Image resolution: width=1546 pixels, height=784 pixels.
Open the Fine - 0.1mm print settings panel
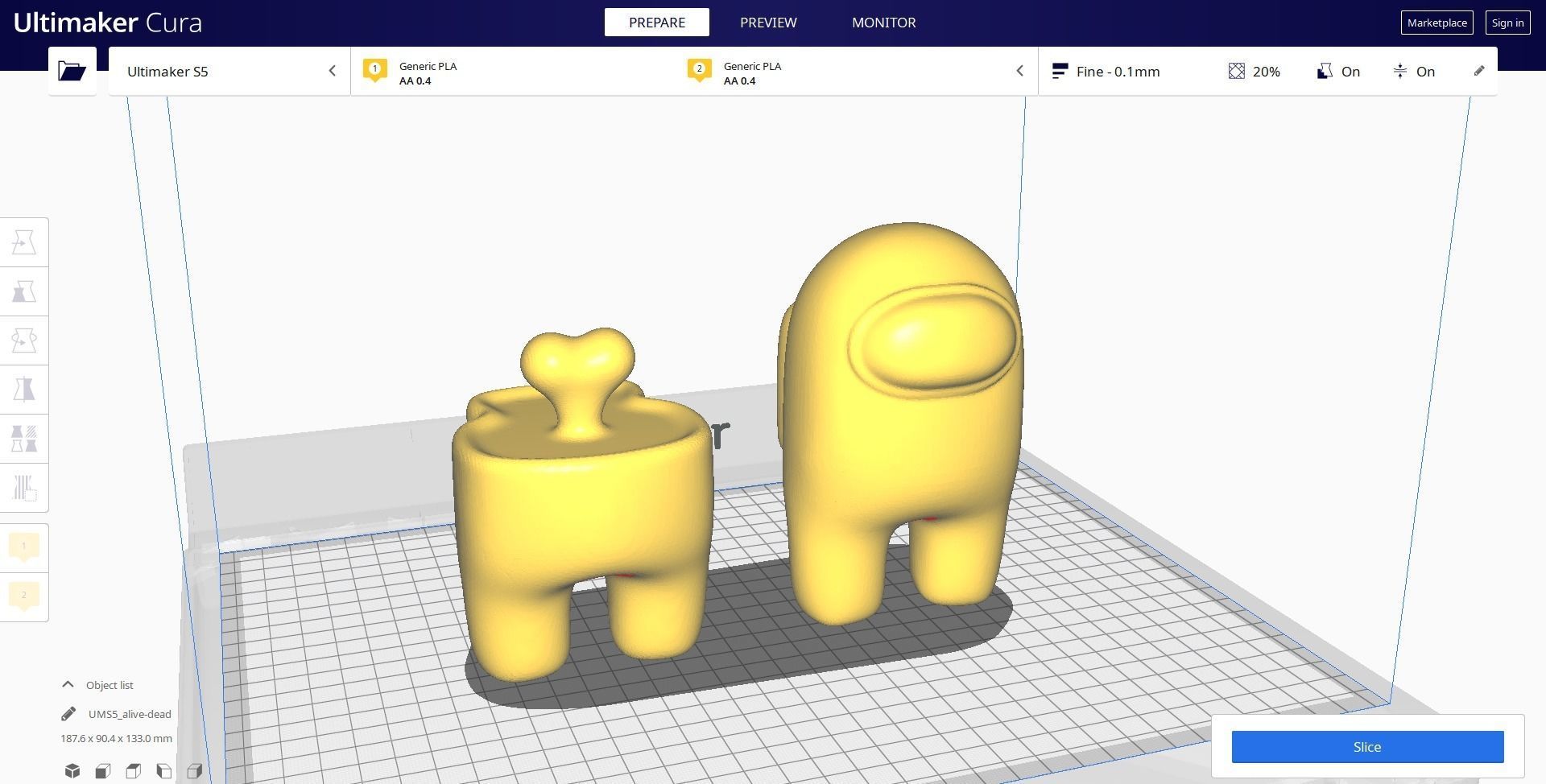coord(1267,71)
